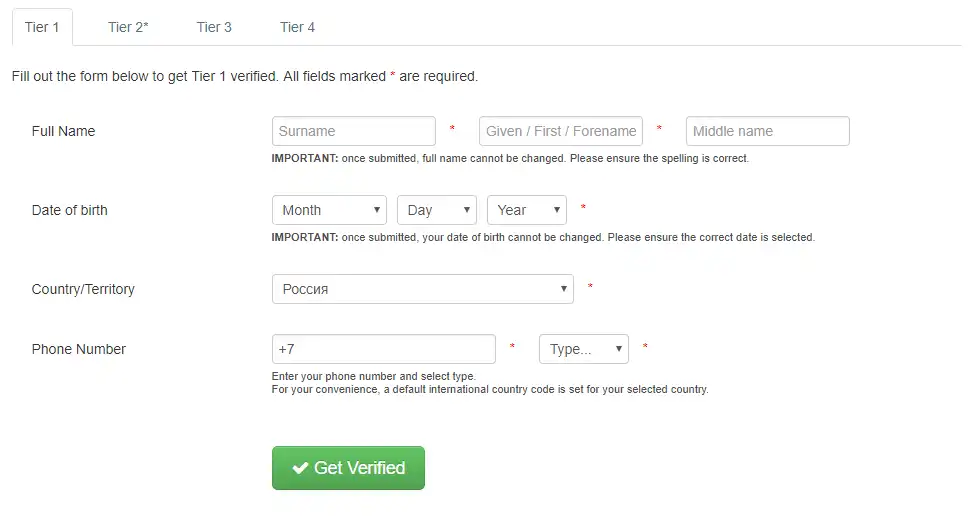The image size is (972, 528).
Task: Click the checkmark icon on Get Verified
Action: click(x=299, y=468)
